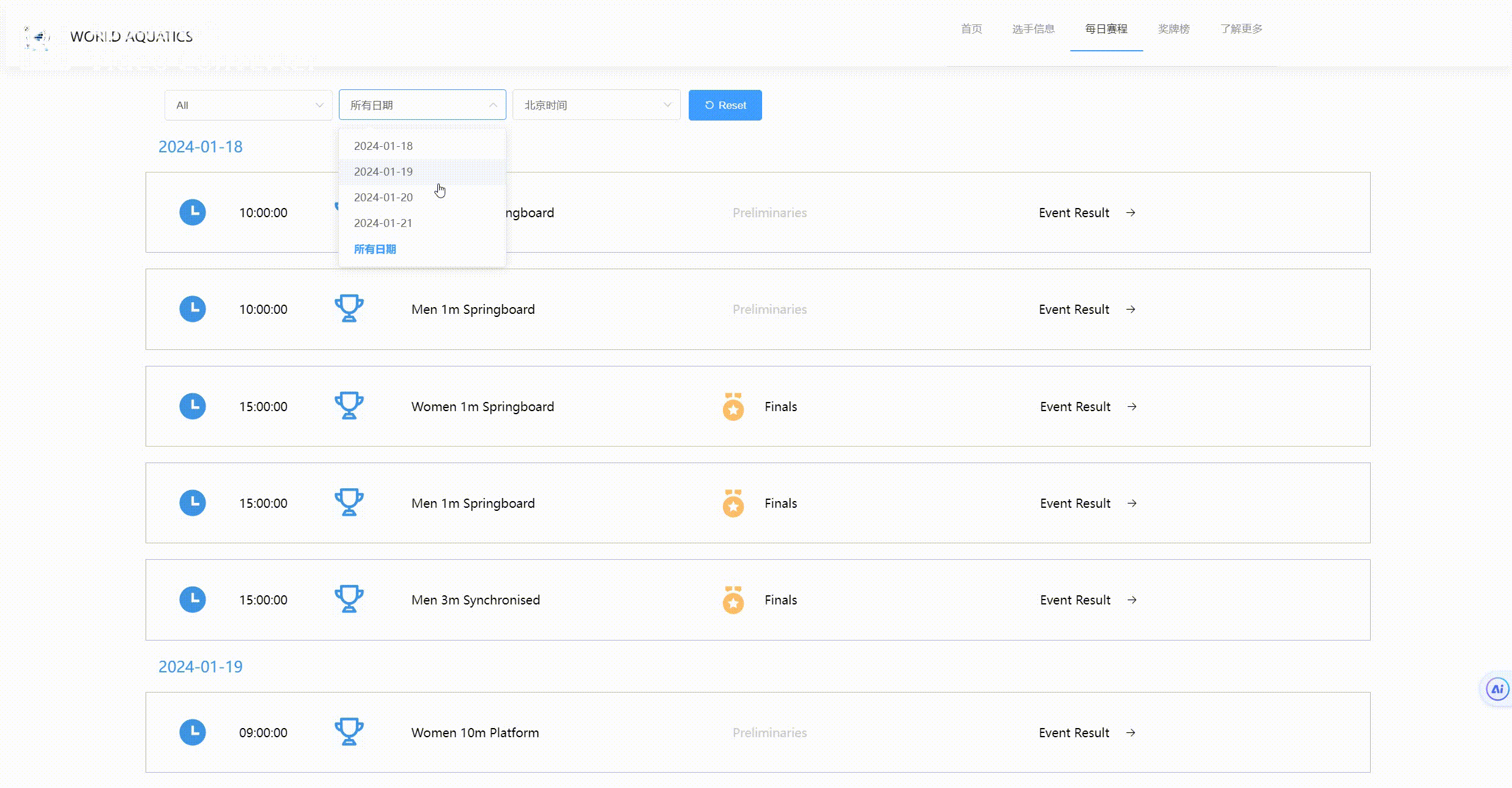Click arrow icon beside first 10:00:00 Event Result
Screen dimensions: 1512x788
(x=1131, y=212)
